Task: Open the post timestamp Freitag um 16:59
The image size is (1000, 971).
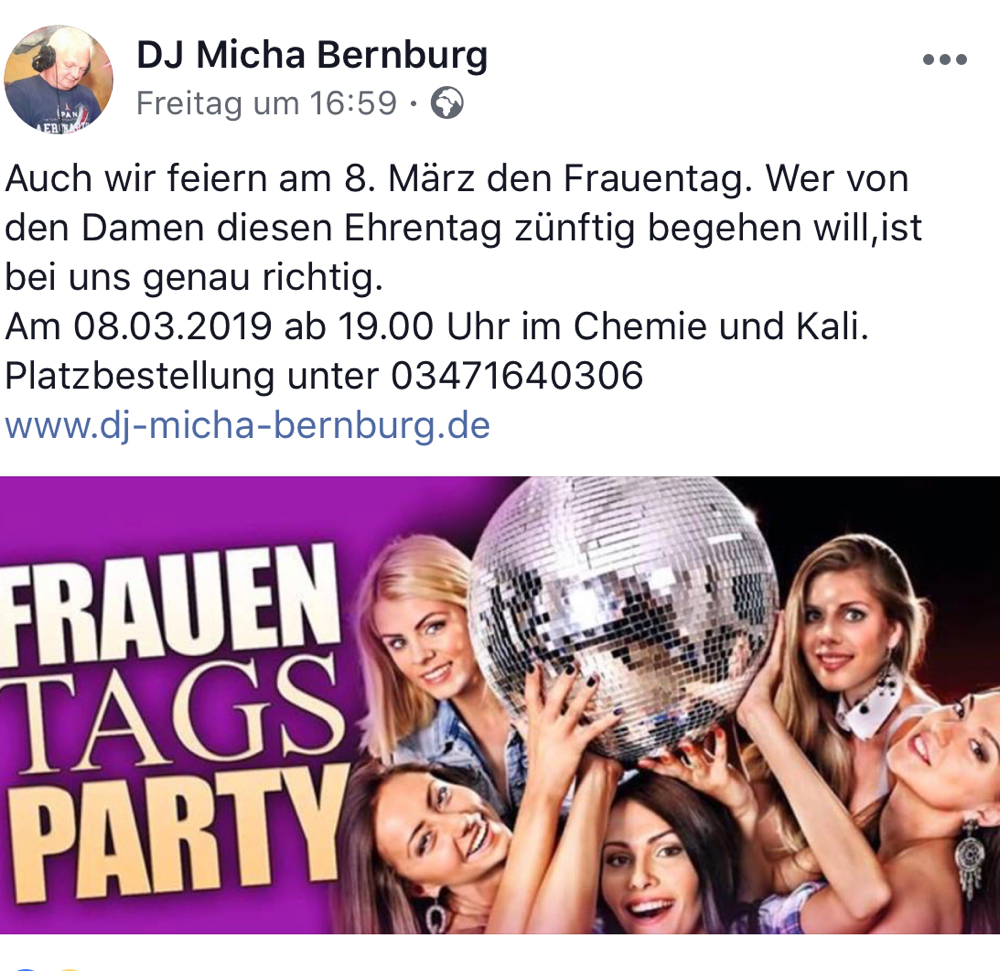Action: [x=267, y=103]
